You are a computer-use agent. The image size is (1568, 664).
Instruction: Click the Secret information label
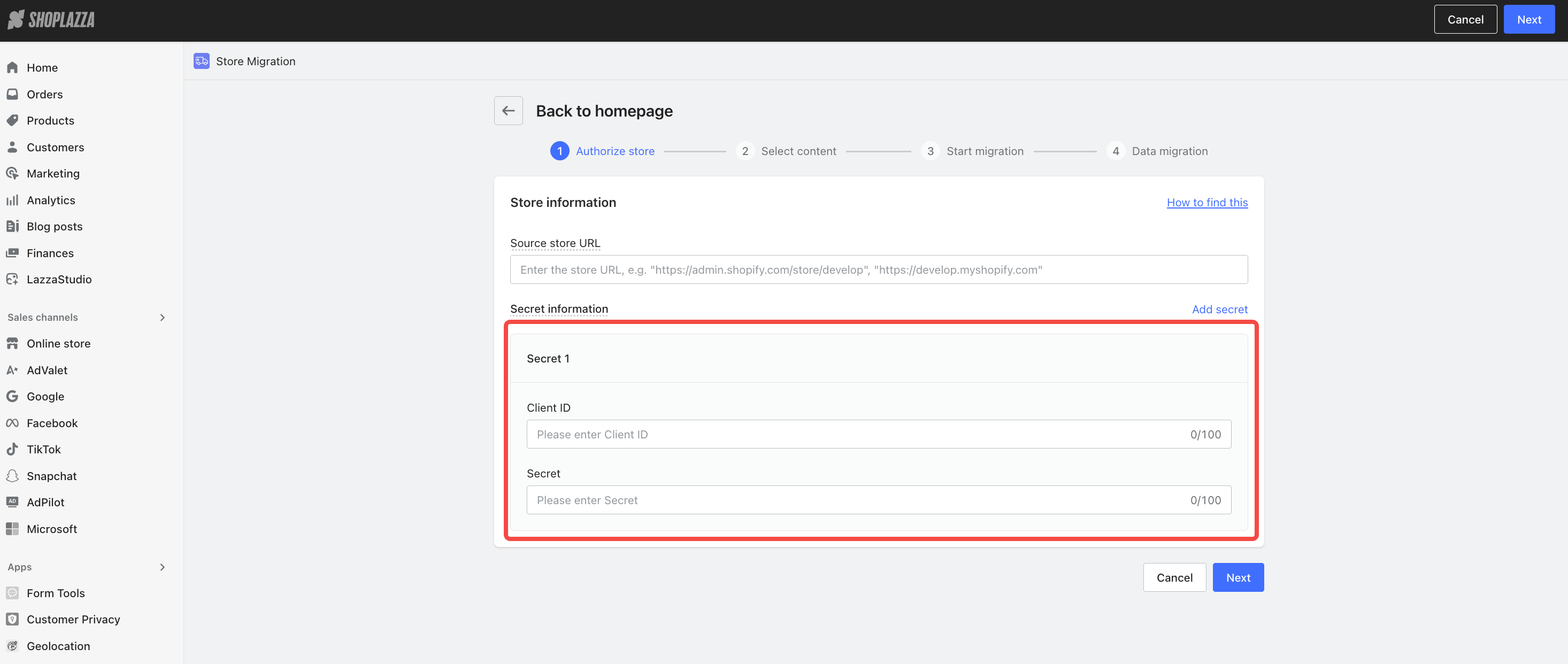(x=559, y=309)
